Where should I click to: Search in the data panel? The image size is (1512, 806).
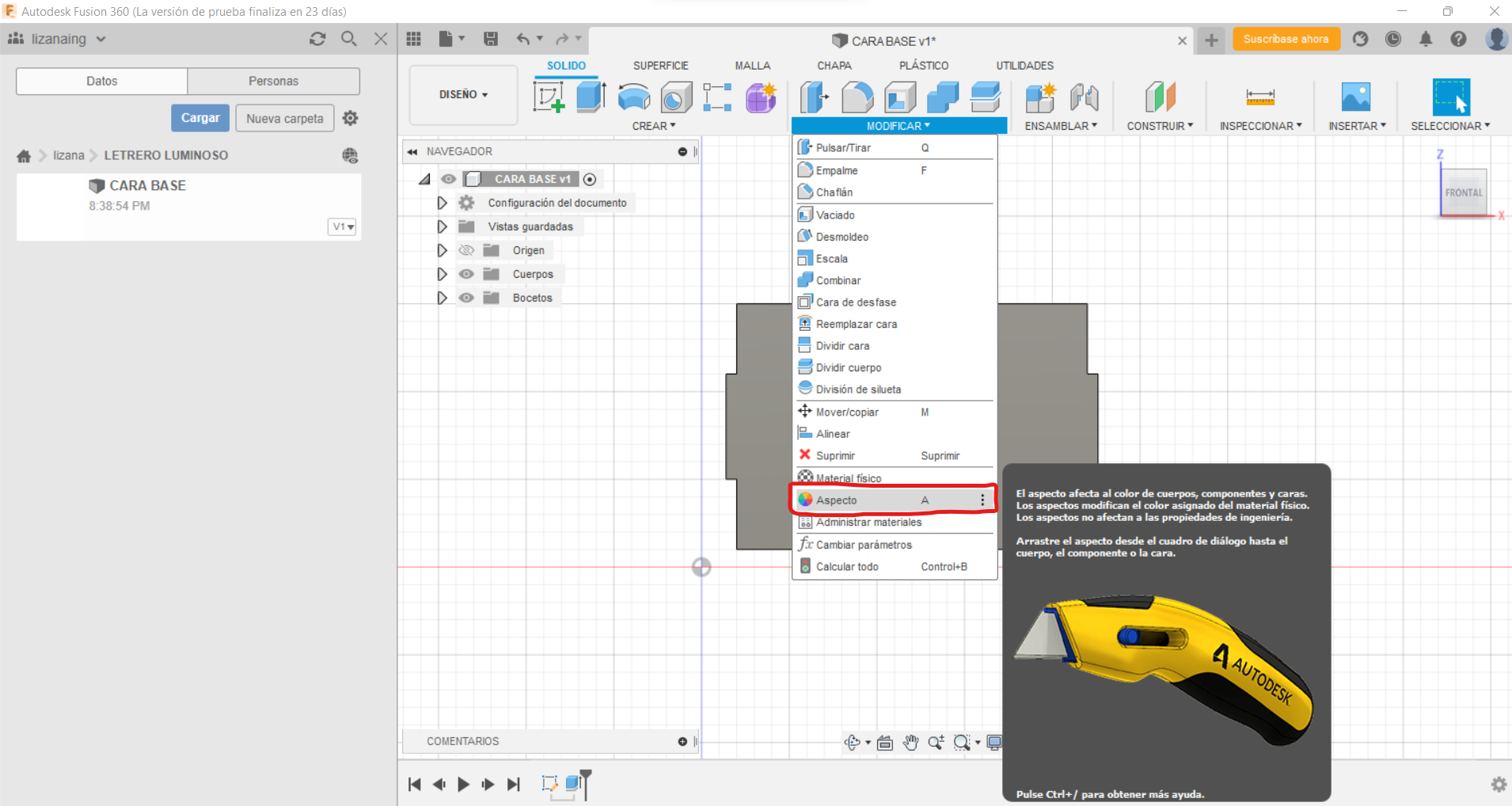coord(349,39)
